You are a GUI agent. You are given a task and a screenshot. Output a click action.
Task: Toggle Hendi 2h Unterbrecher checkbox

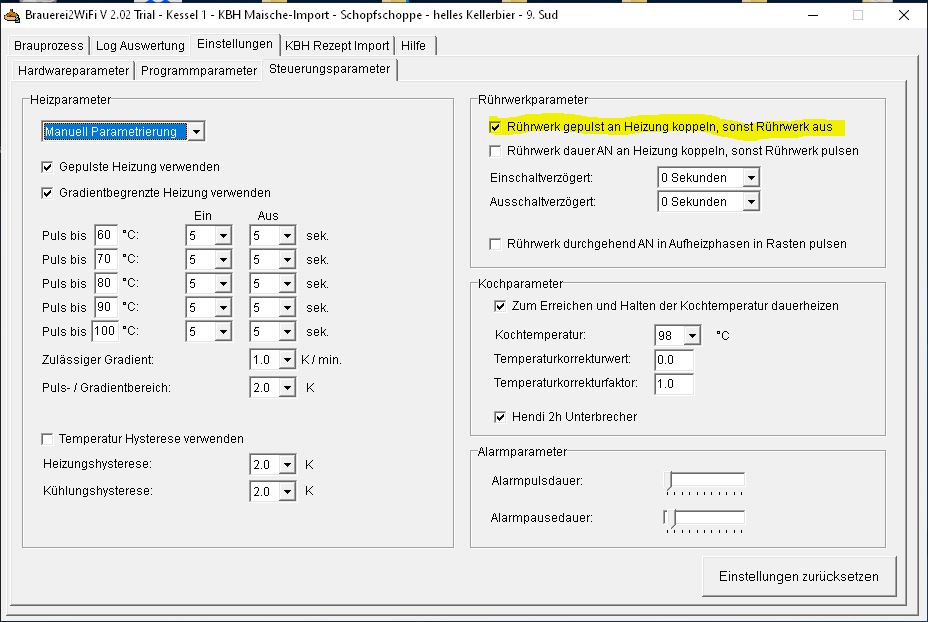pyautogui.click(x=500, y=417)
